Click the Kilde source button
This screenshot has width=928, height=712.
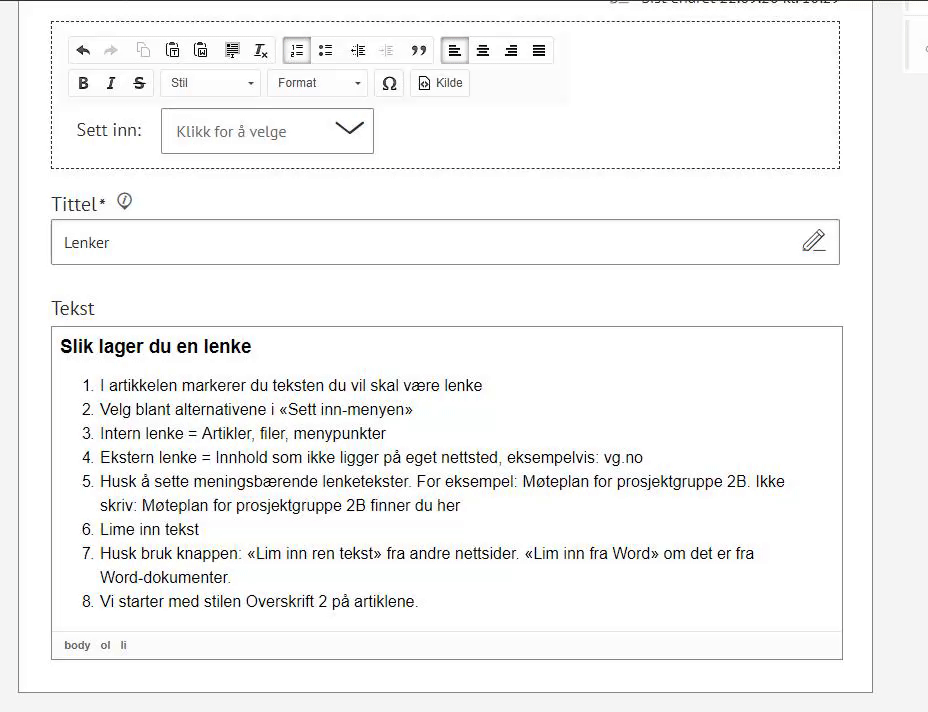tap(440, 83)
